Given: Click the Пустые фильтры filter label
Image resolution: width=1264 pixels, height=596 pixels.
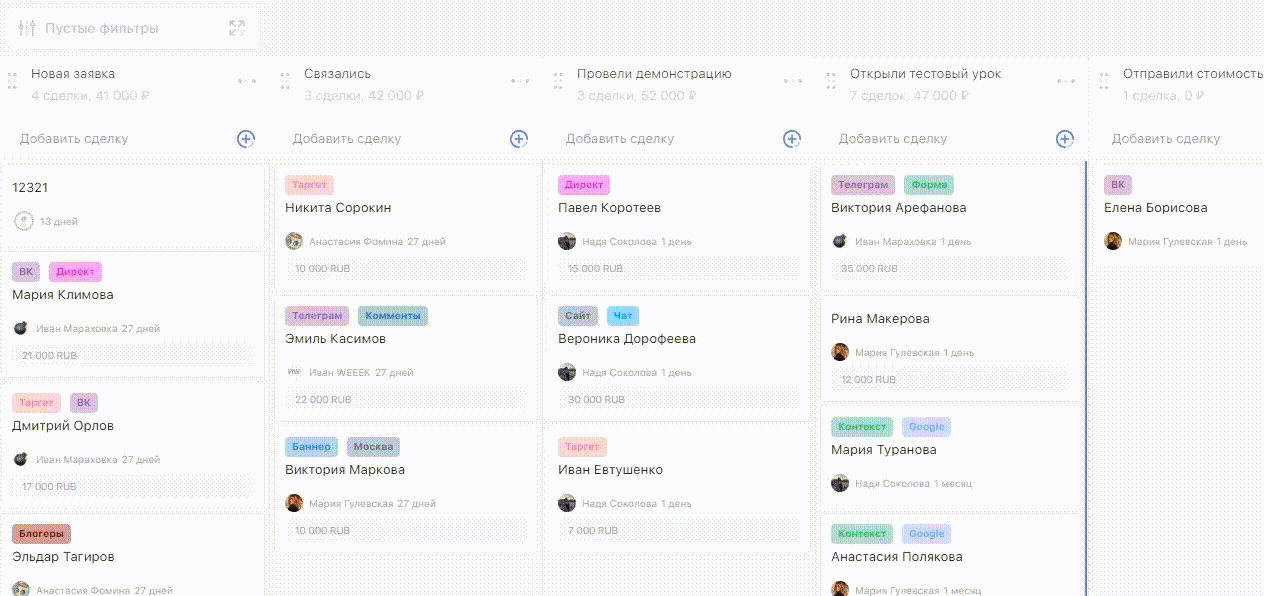Looking at the screenshot, I should tap(102, 28).
